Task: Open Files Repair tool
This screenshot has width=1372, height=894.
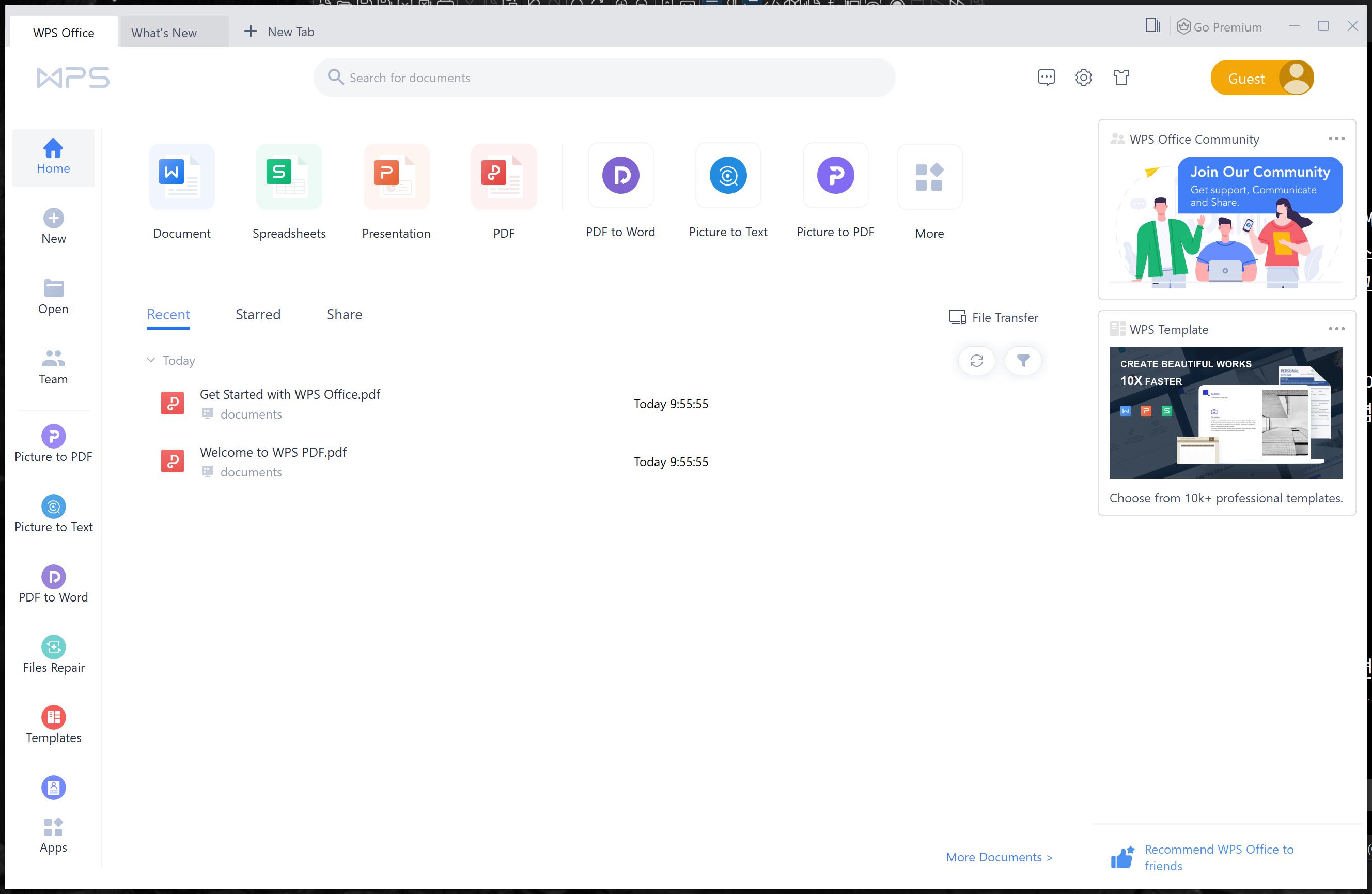Action: [54, 655]
